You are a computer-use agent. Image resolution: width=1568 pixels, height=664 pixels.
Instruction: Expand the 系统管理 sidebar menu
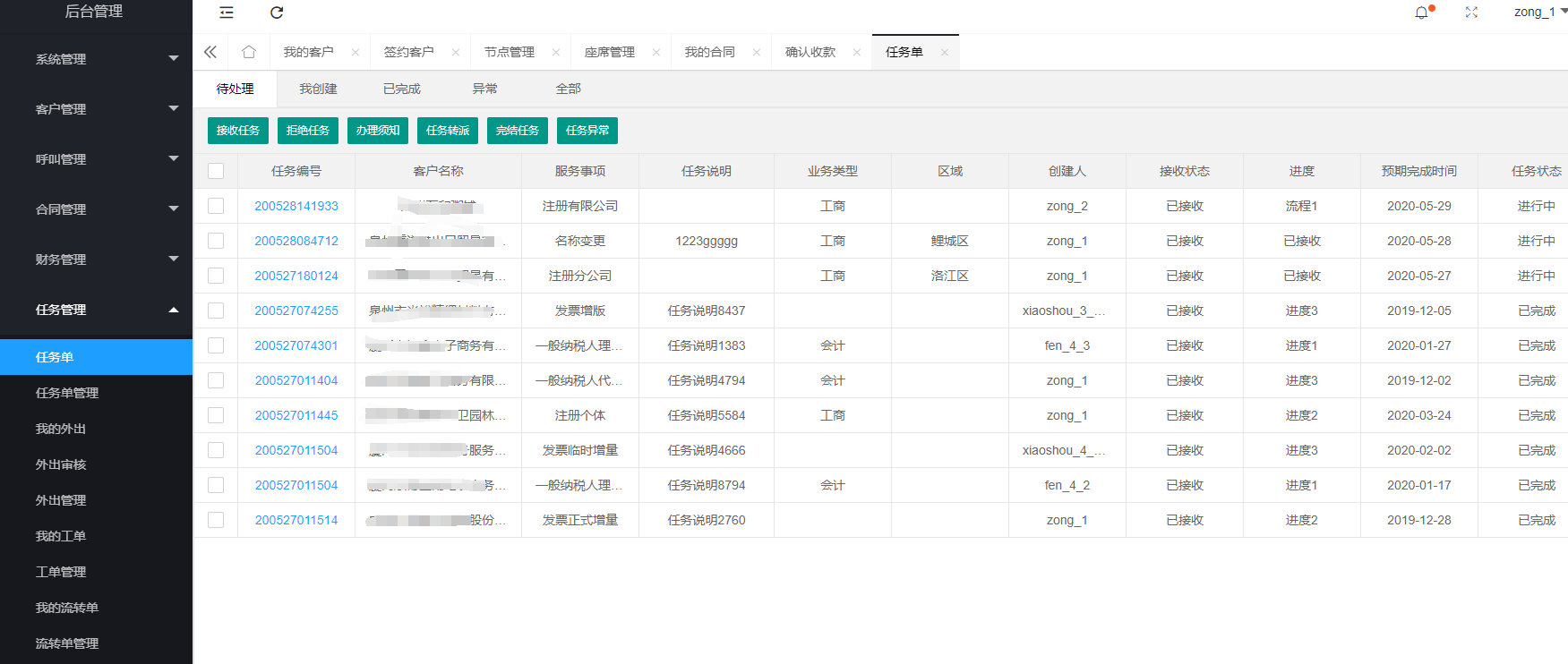click(x=96, y=59)
